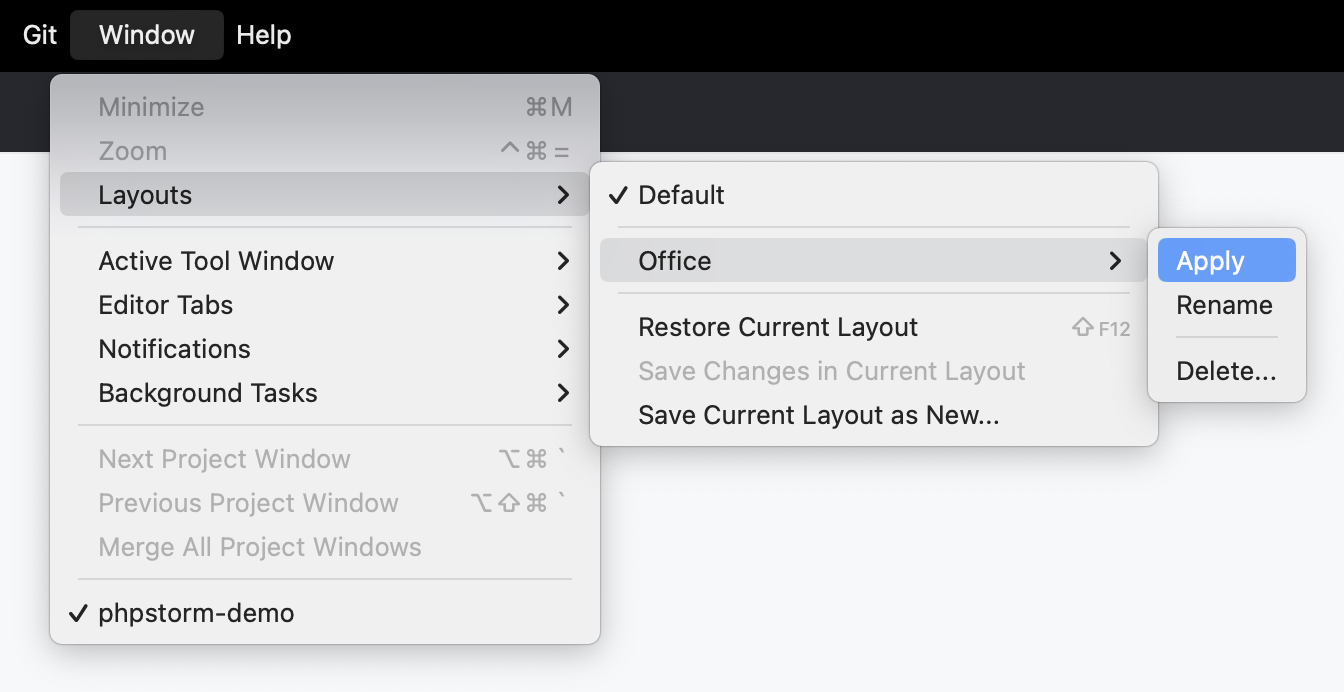This screenshot has width=1344, height=692.
Task: Click the chevron arrow next to Office
Action: pyautogui.click(x=1115, y=261)
